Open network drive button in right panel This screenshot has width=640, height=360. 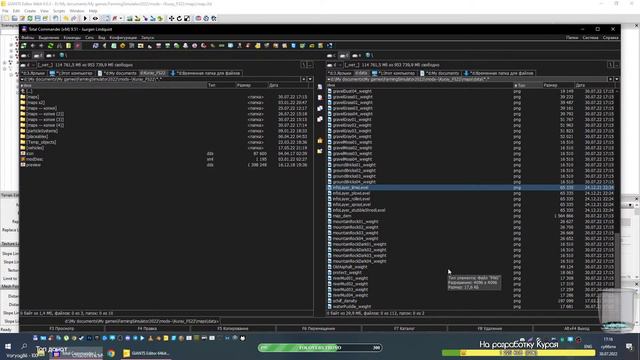pos(369,56)
